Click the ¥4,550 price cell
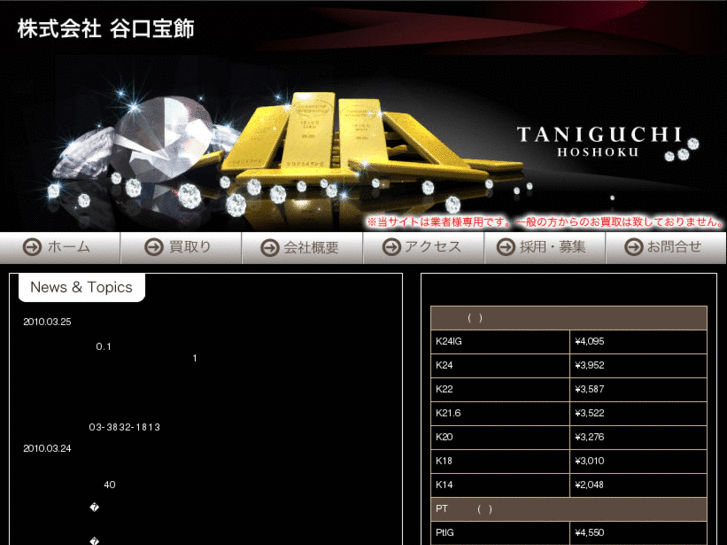 coord(638,533)
